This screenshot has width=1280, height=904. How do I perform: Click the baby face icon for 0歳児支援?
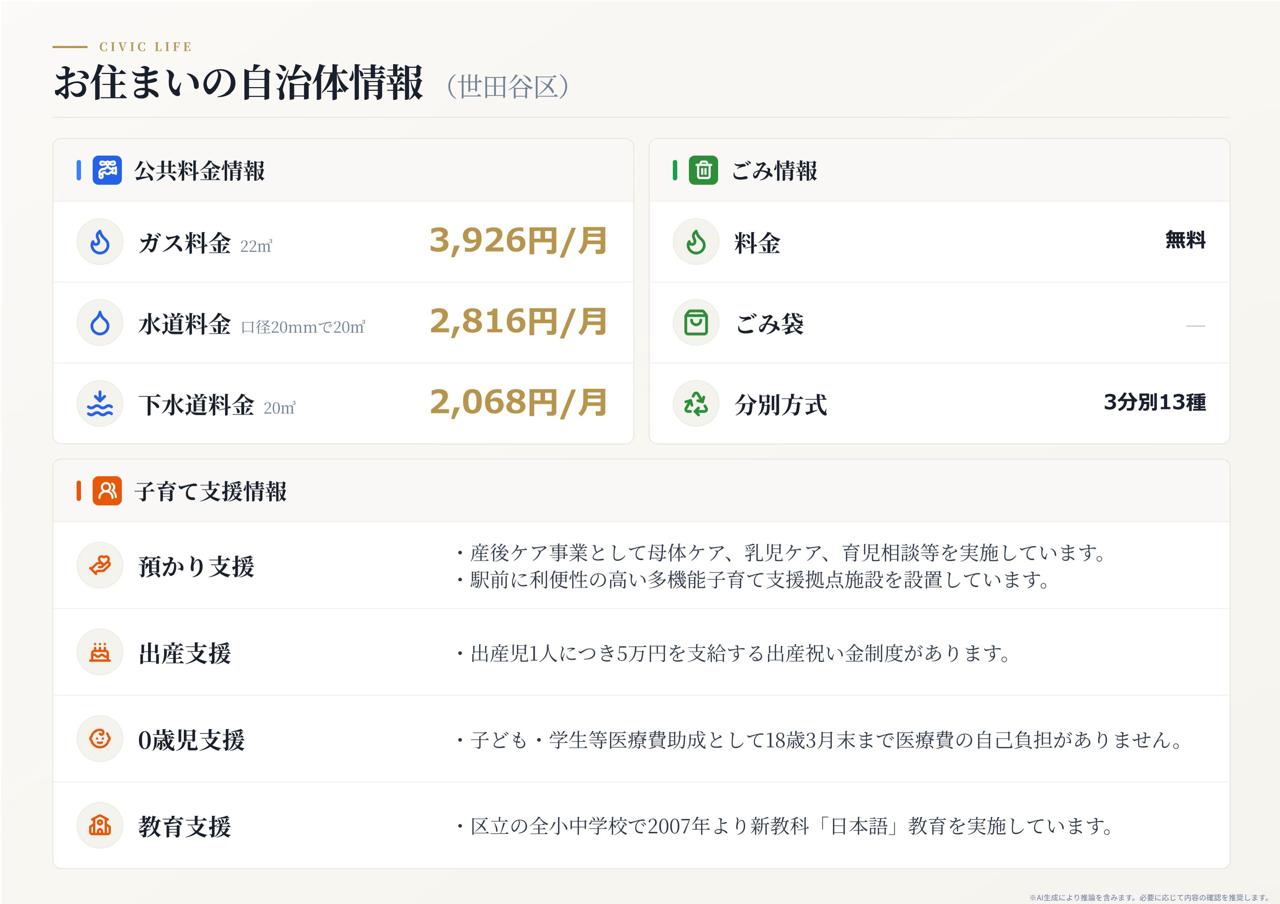[100, 739]
